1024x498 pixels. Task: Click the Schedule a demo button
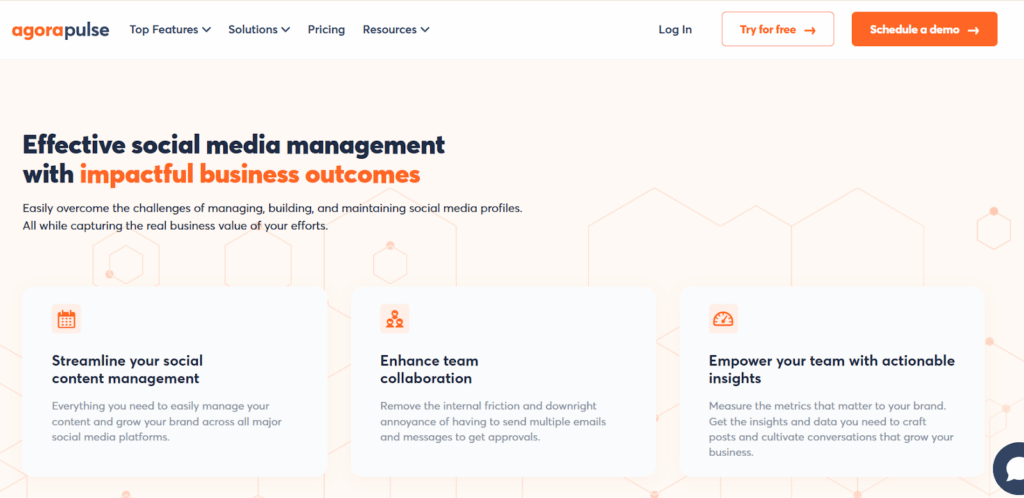(924, 29)
